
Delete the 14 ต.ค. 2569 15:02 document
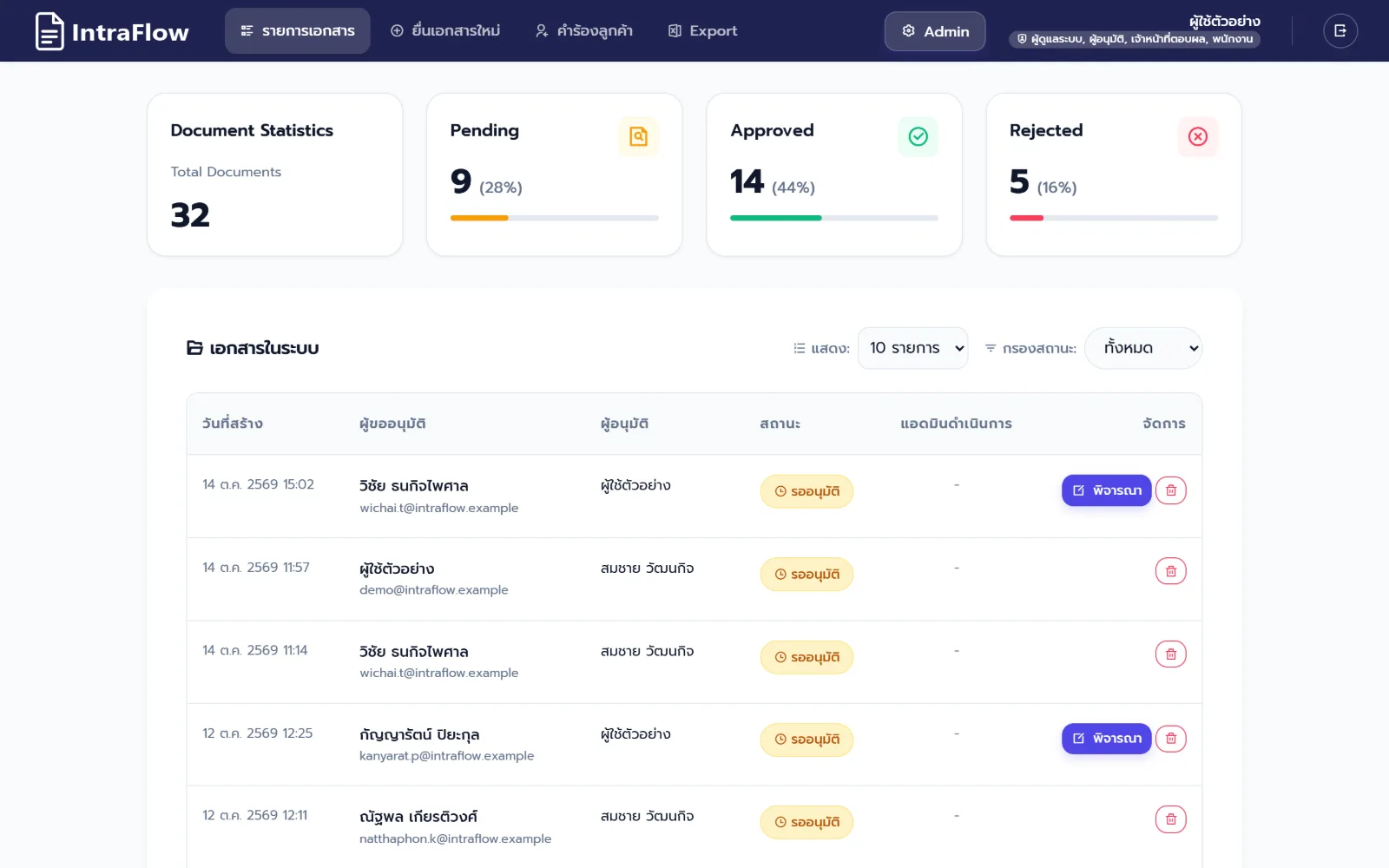point(1171,490)
